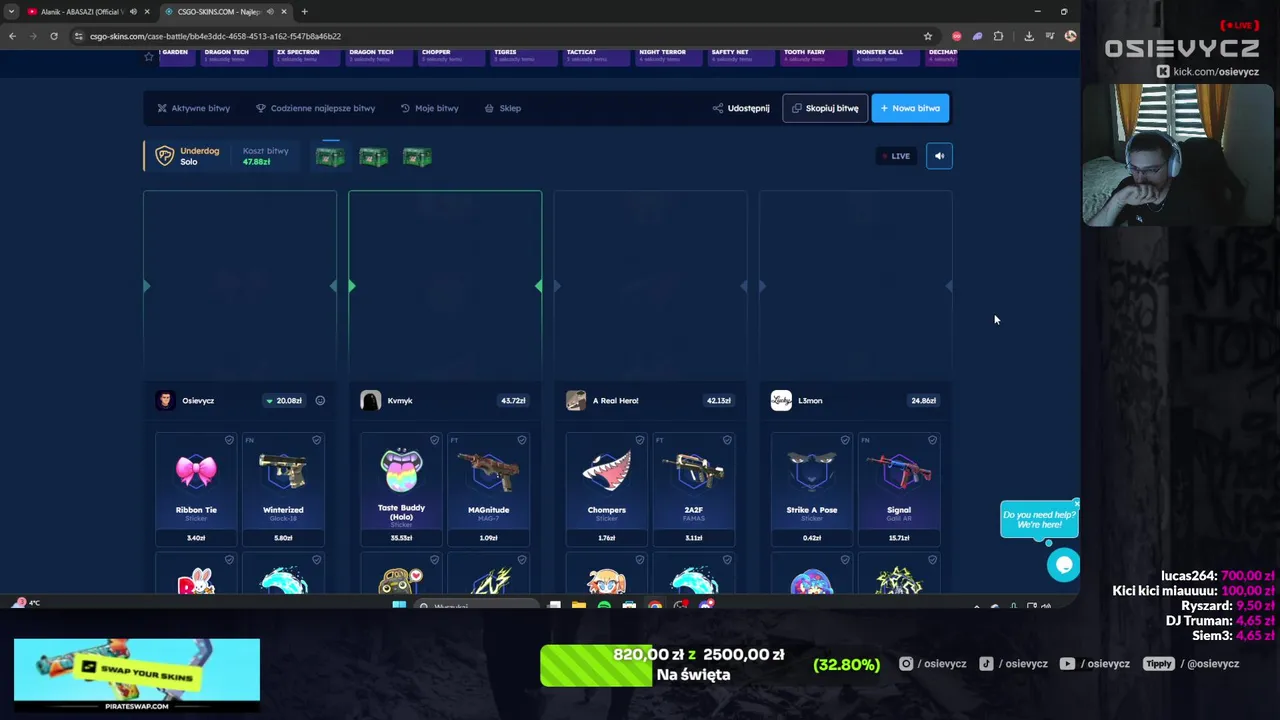
Task: Click the NIGHT TERROR drop in the ticker
Action: click(667, 56)
